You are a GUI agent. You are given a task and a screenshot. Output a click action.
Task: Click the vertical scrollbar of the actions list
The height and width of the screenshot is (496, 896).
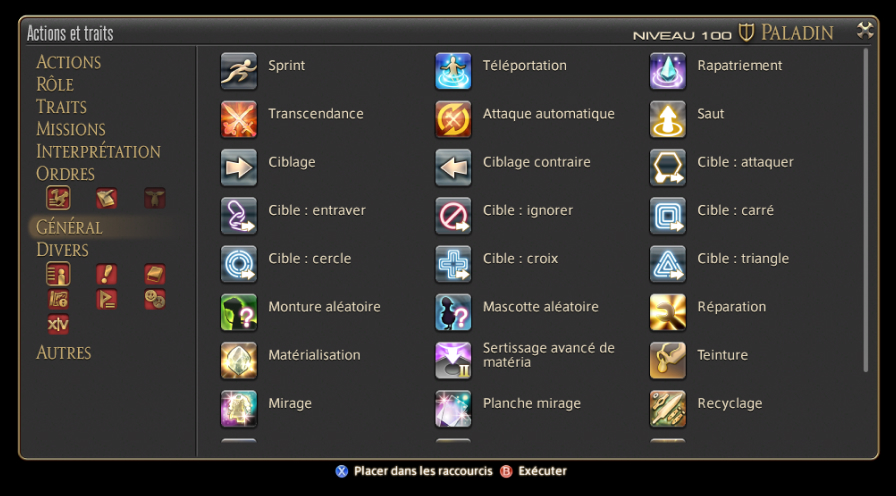tap(866, 210)
